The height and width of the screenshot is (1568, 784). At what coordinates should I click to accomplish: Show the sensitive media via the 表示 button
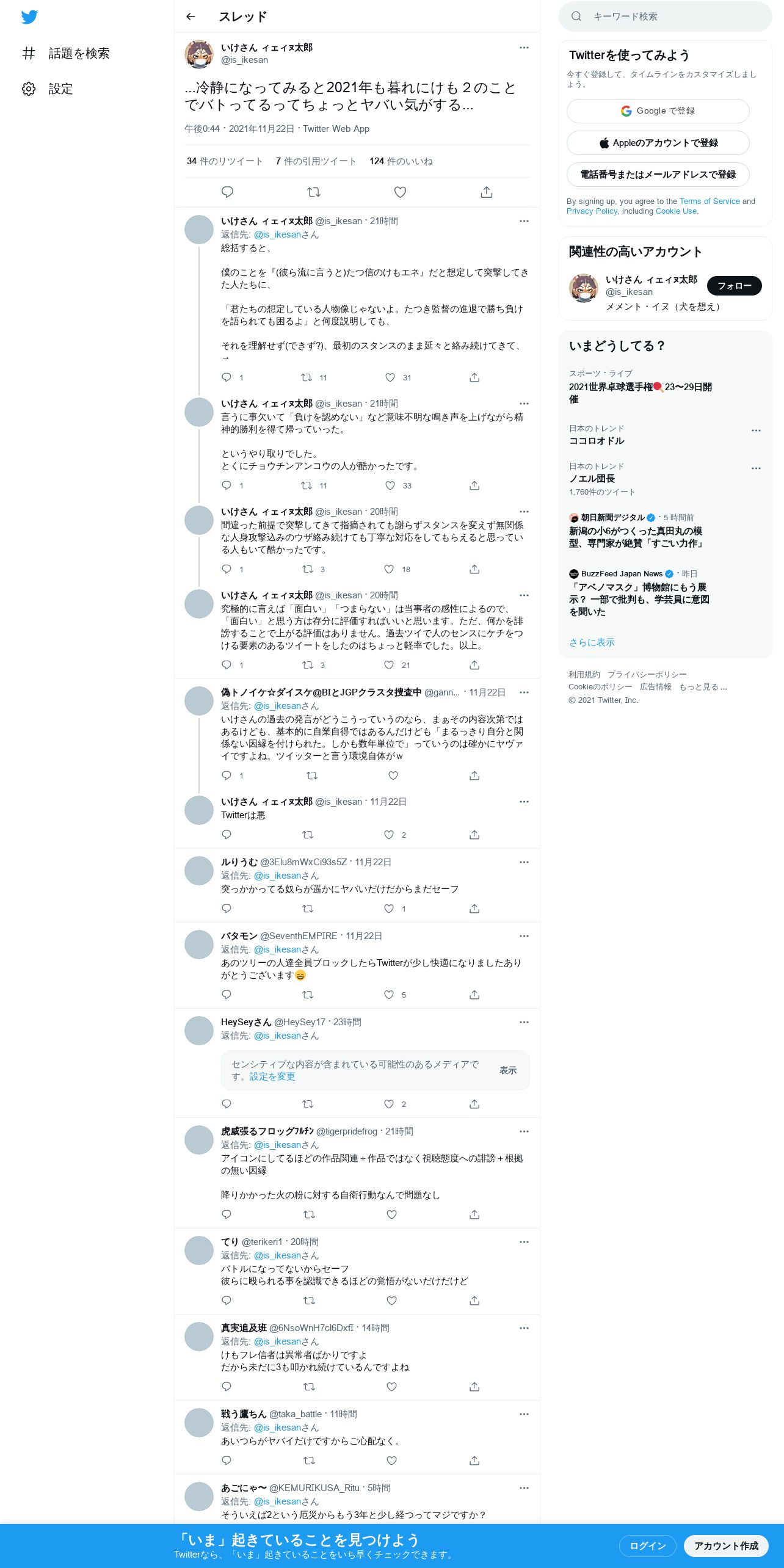click(x=508, y=1070)
